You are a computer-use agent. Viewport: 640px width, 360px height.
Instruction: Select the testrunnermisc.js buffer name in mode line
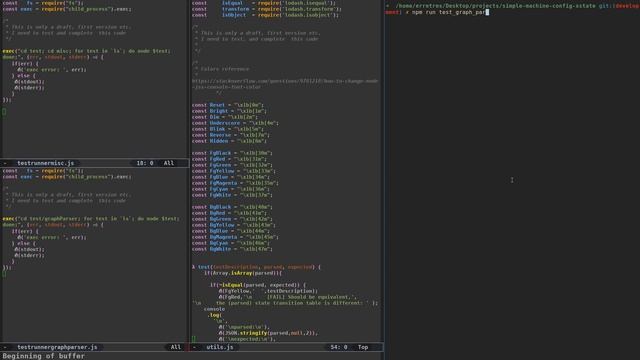click(x=45, y=163)
